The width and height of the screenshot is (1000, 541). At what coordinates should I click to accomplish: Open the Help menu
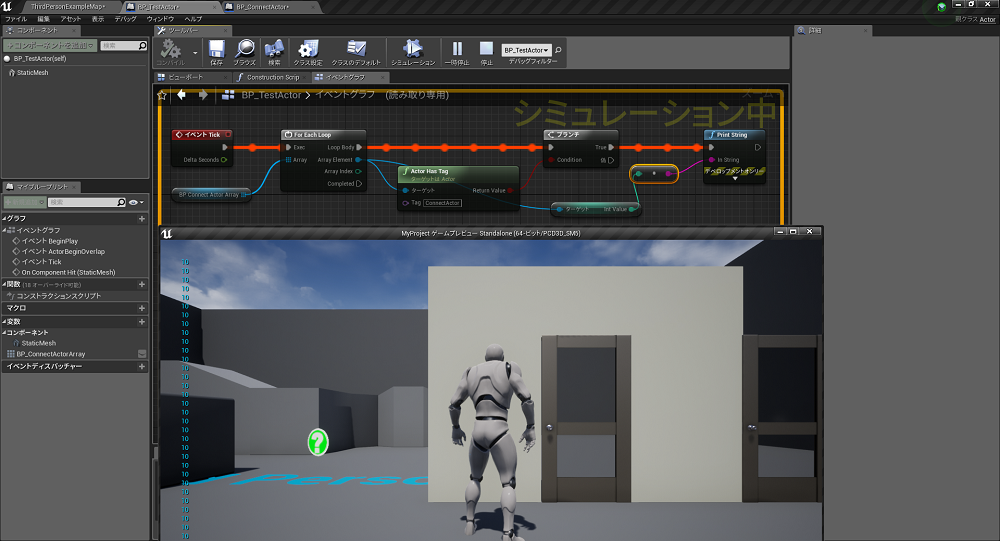coord(193,19)
